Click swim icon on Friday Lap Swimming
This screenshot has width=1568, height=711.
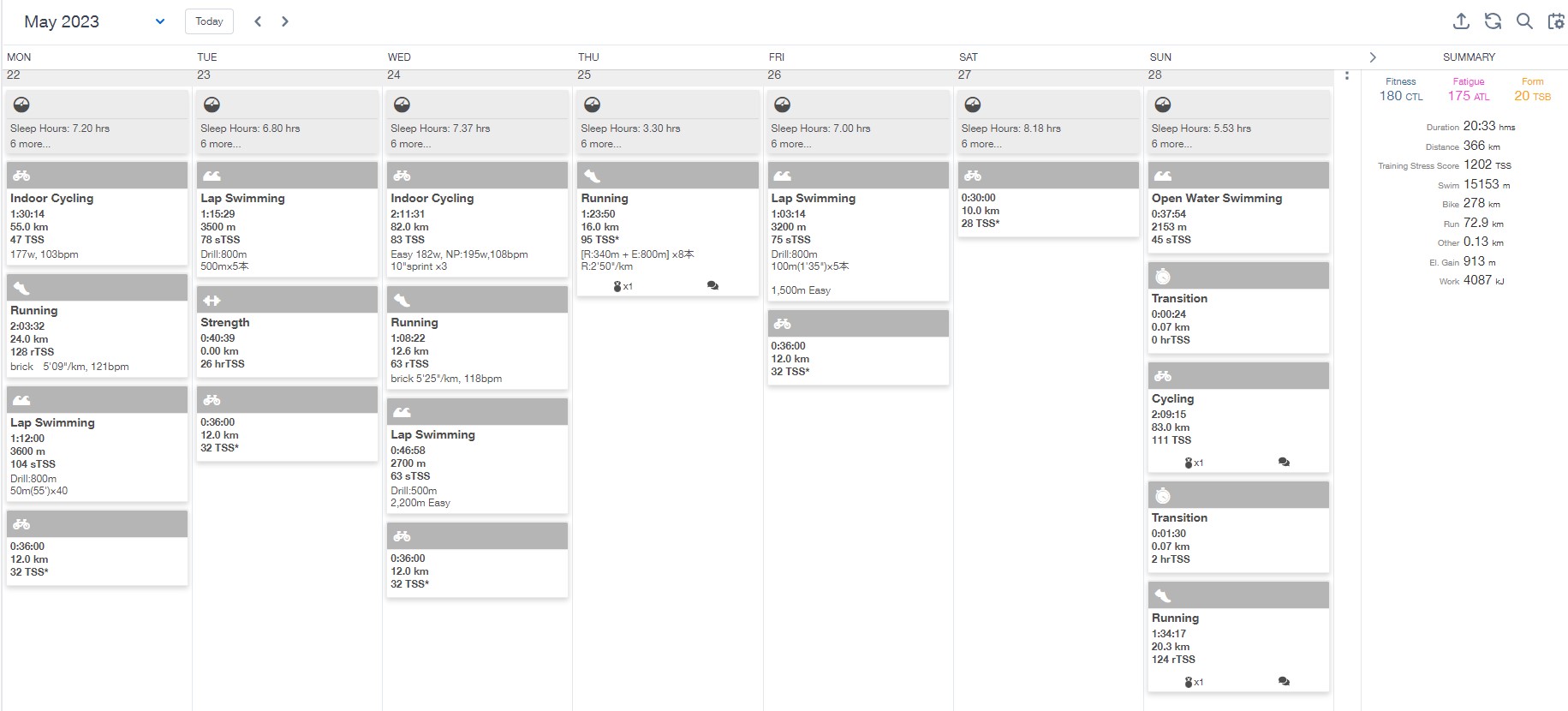[782, 176]
